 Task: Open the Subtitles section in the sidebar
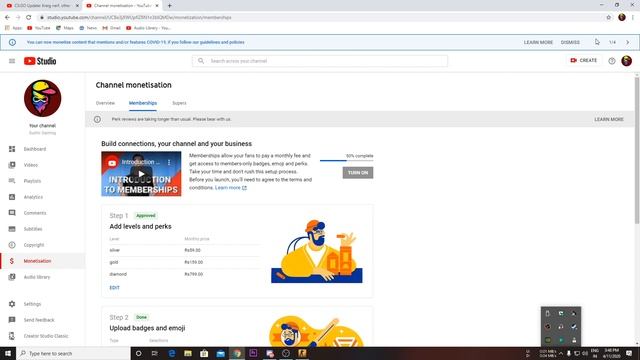click(33, 229)
